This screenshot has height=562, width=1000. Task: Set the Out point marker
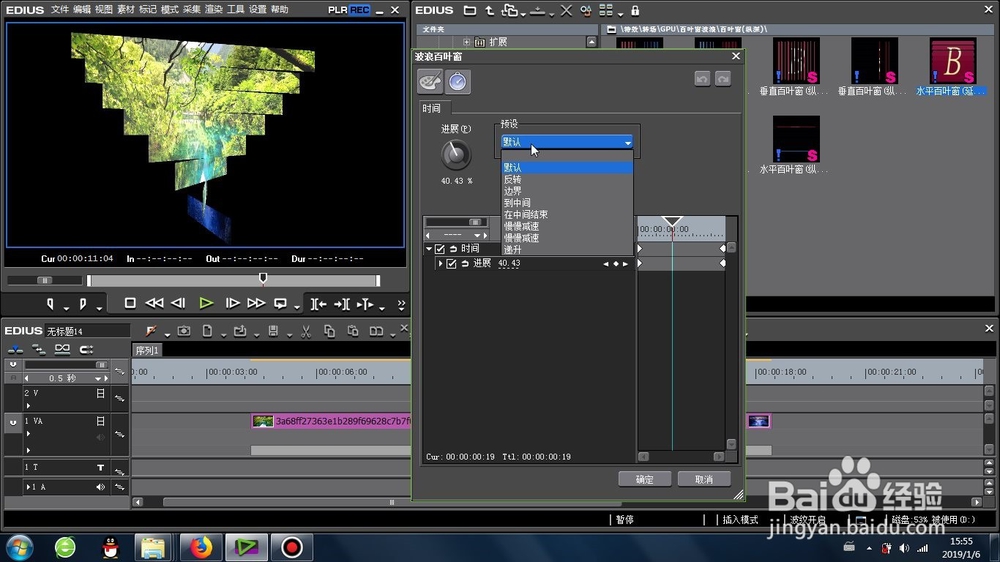click(x=83, y=304)
